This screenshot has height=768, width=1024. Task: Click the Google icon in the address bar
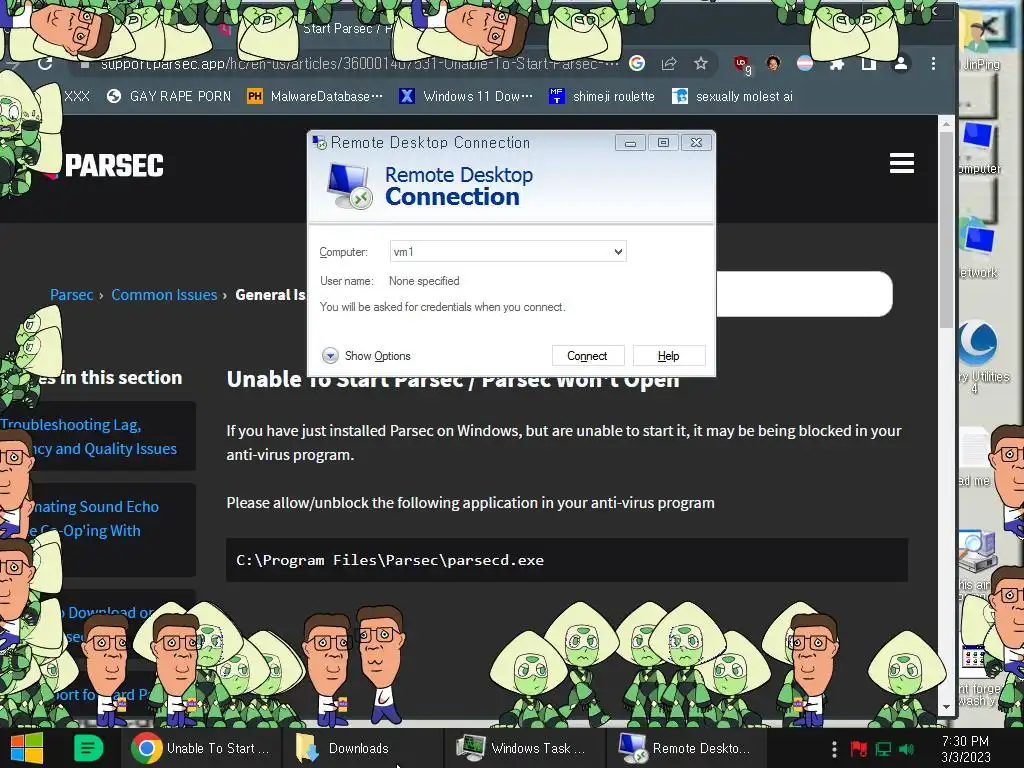pyautogui.click(x=637, y=63)
